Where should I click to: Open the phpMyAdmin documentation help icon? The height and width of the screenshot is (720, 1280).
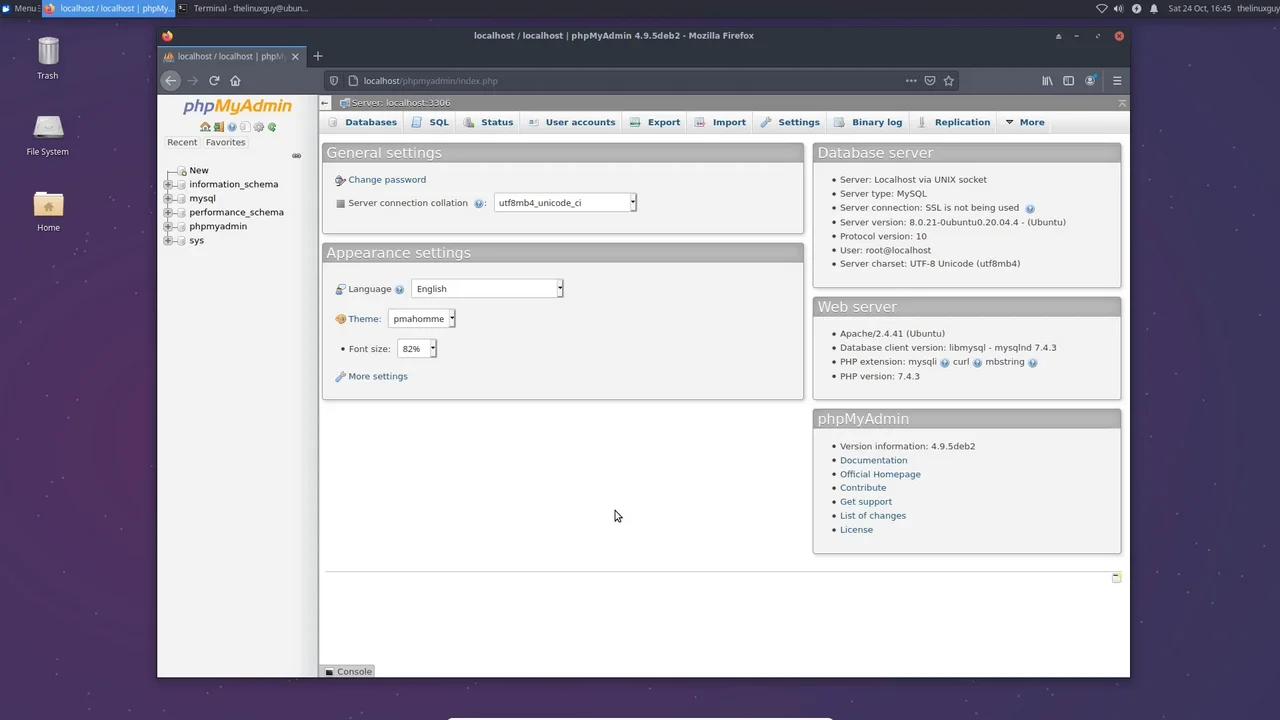232,127
